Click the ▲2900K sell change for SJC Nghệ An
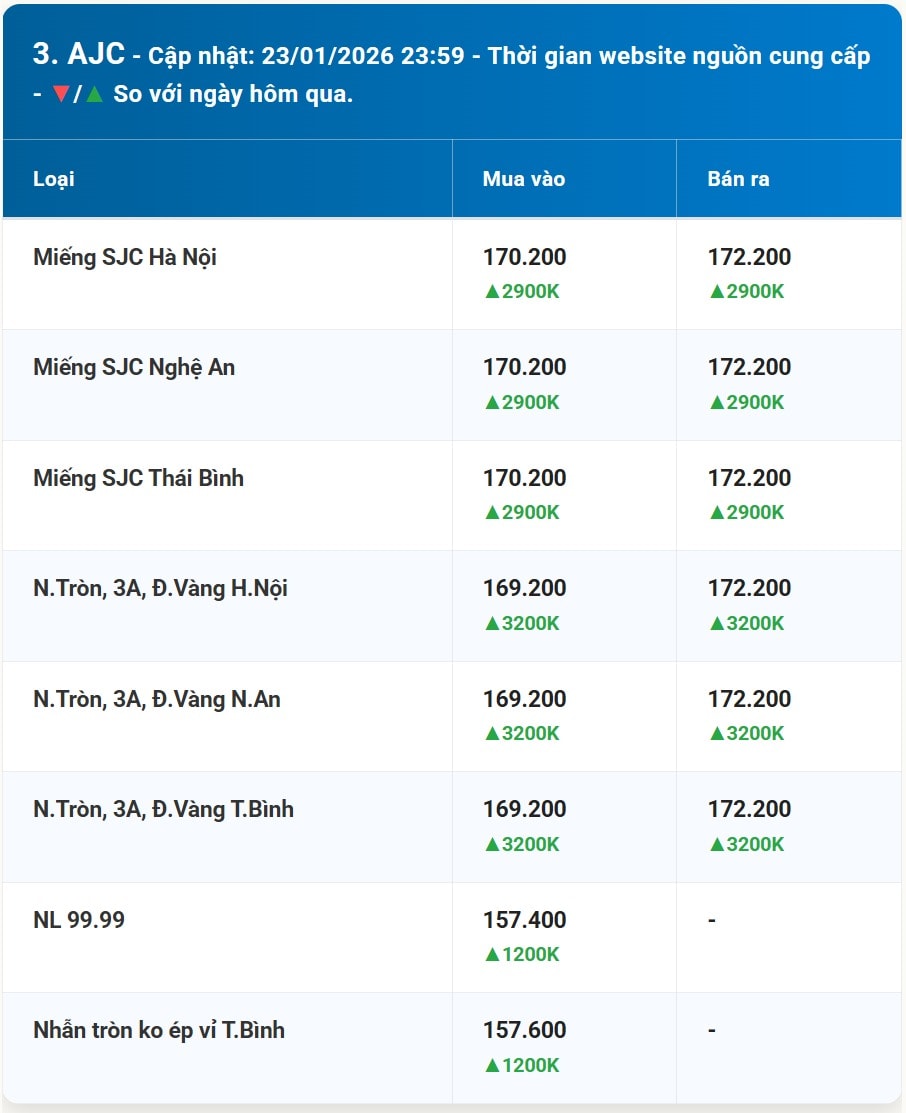This screenshot has width=906, height=1113. (x=746, y=402)
